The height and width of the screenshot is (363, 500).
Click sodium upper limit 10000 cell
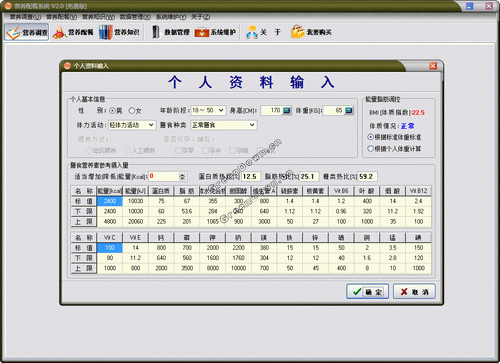point(238,268)
